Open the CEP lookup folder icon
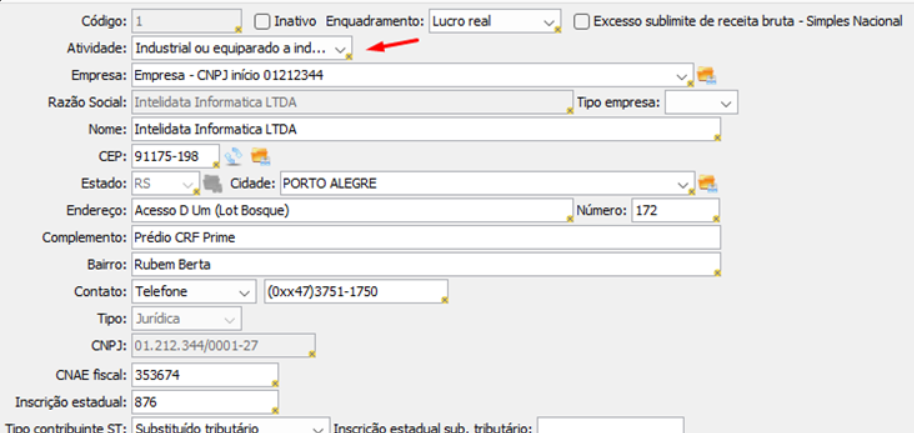Viewport: 914px width, 433px height. click(x=261, y=156)
